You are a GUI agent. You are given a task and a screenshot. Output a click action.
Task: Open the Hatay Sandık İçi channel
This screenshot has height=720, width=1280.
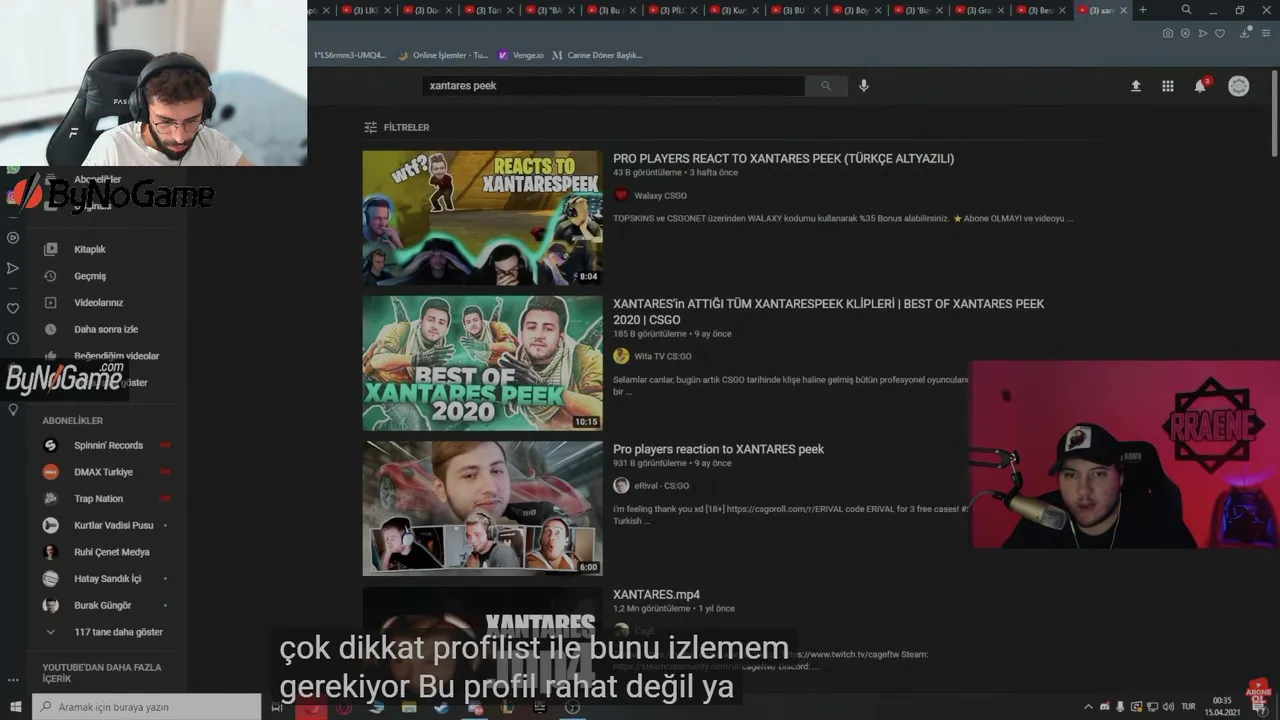[108, 579]
